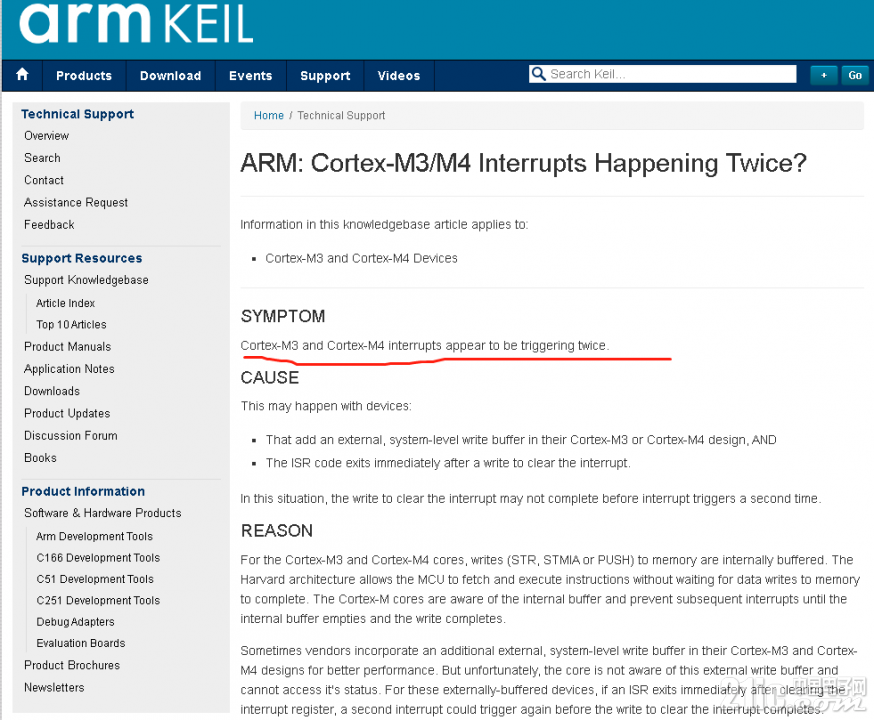
Task: Open the Products menu
Action: tap(84, 76)
